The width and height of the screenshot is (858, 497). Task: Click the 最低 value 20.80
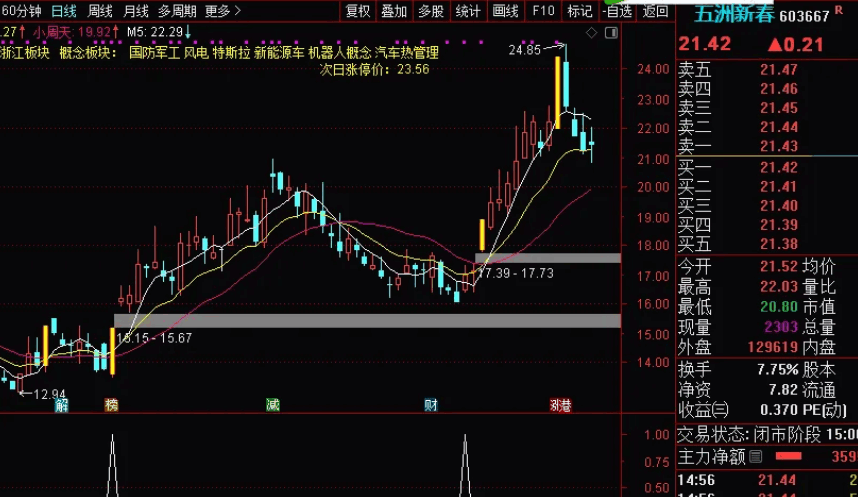click(779, 307)
